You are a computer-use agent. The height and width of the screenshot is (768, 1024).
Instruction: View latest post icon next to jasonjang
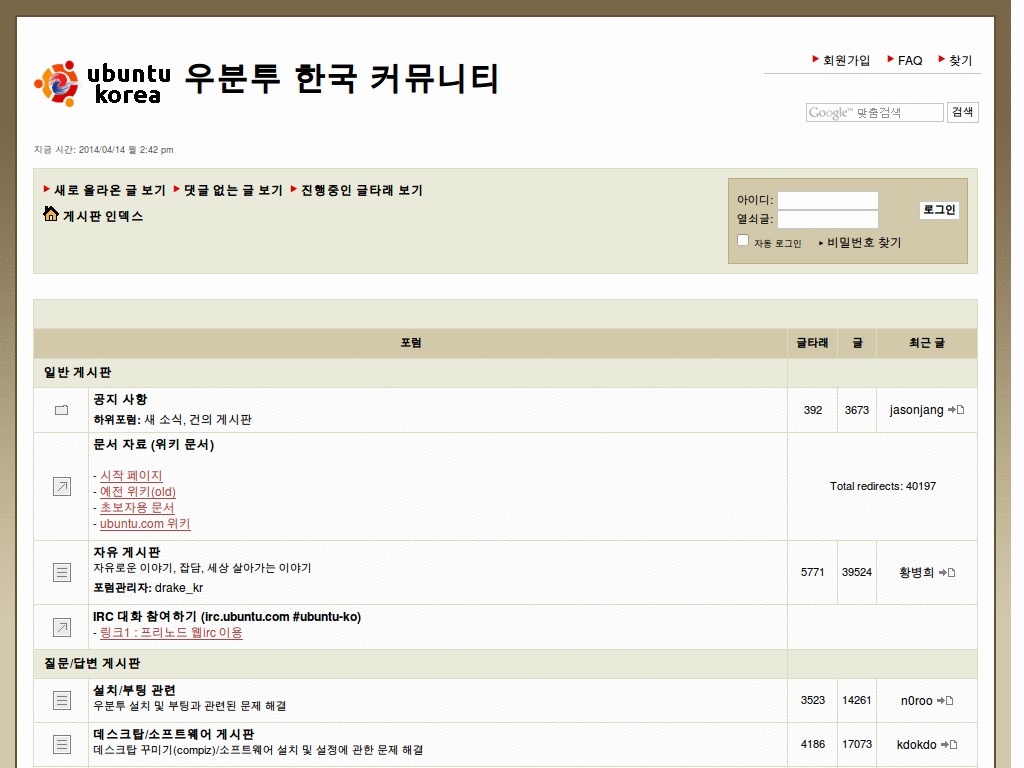pos(956,410)
